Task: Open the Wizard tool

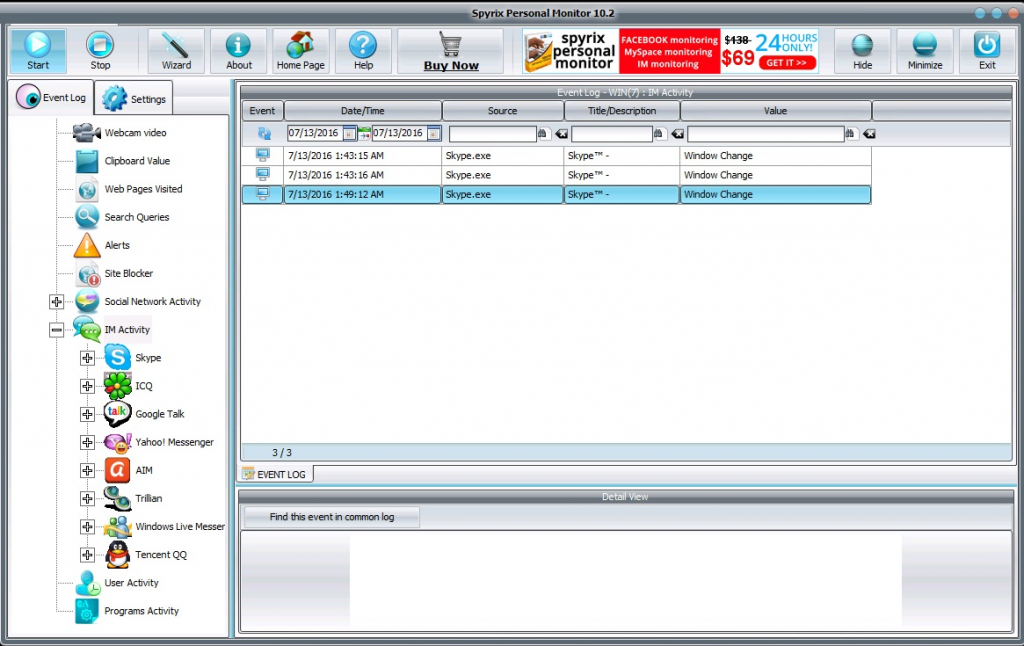Action: 176,46
